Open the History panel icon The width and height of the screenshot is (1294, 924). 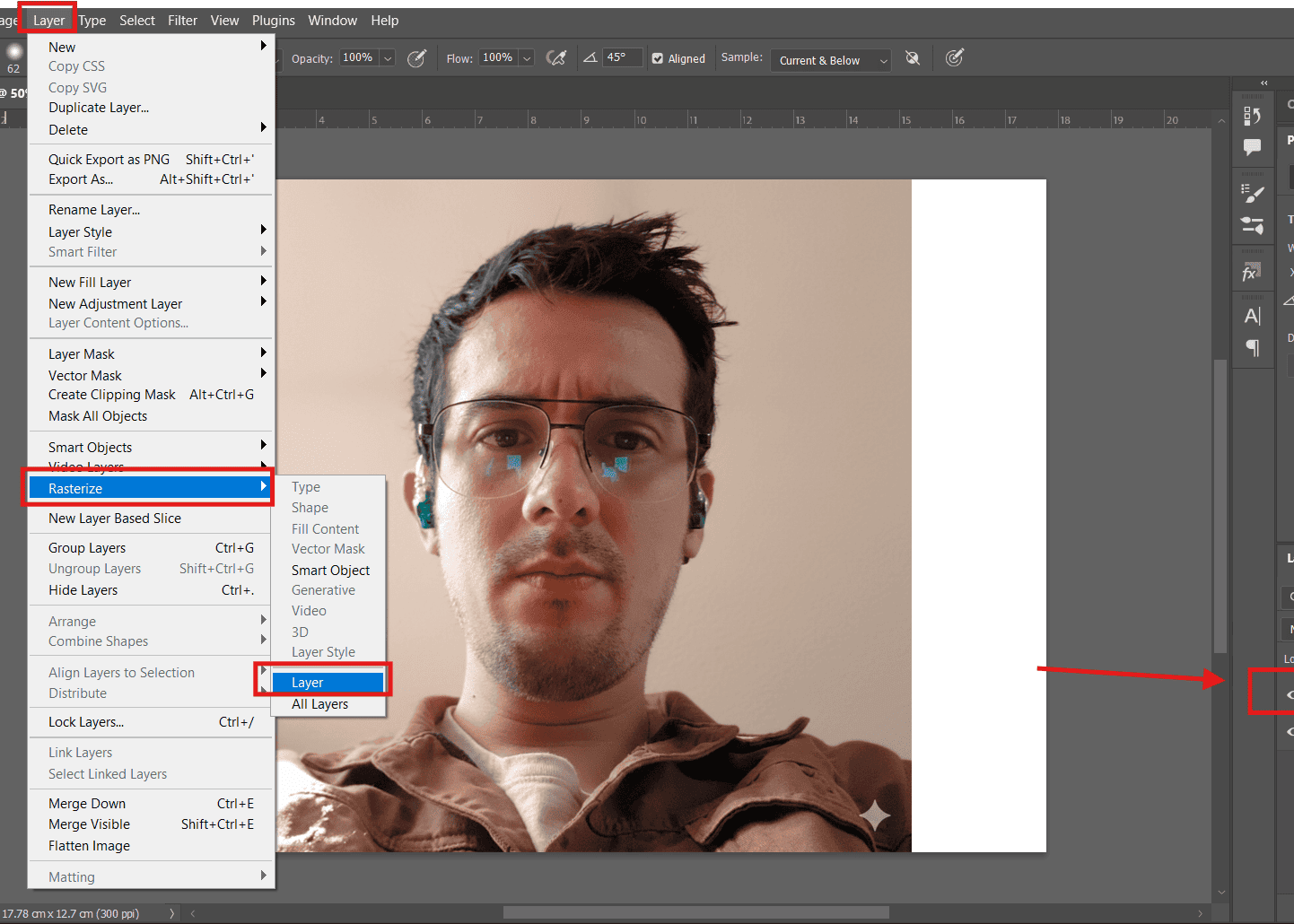(1252, 116)
